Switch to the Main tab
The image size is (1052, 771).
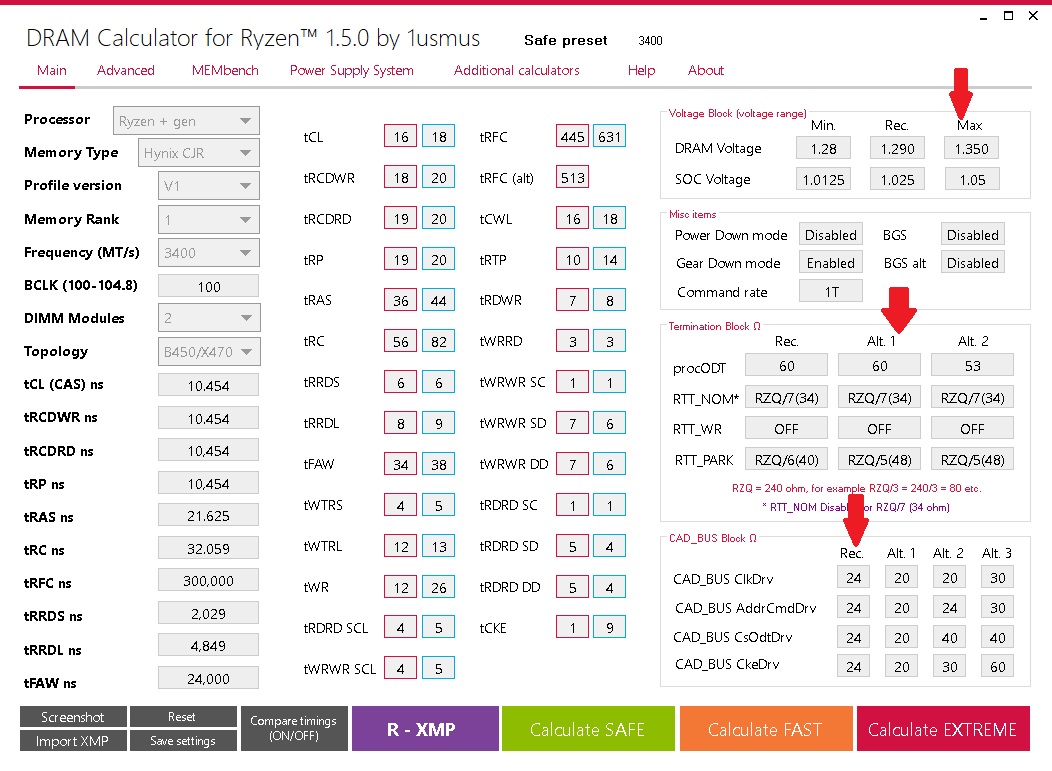point(52,70)
